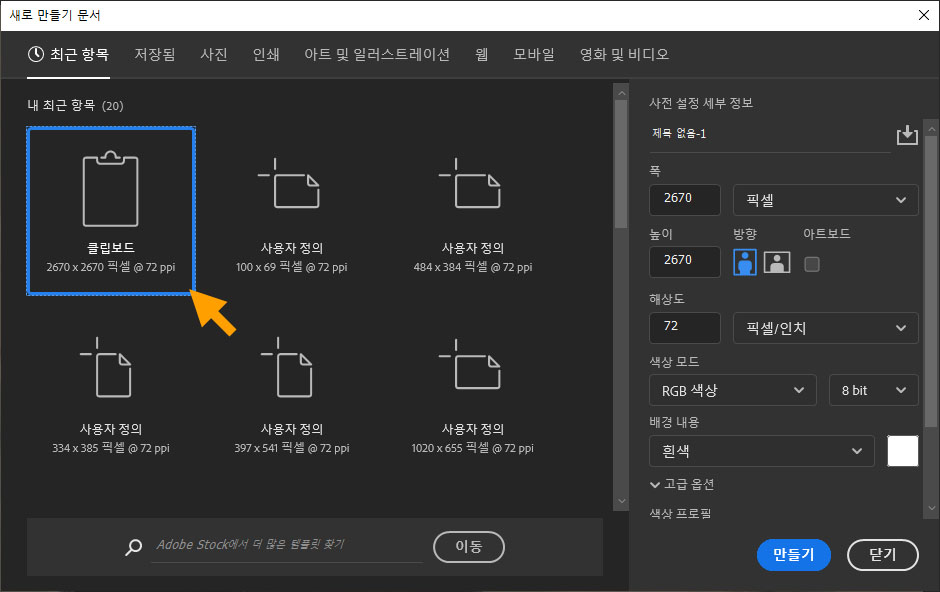Open the resolution 픽셀/인치 dropdown

tap(825, 327)
